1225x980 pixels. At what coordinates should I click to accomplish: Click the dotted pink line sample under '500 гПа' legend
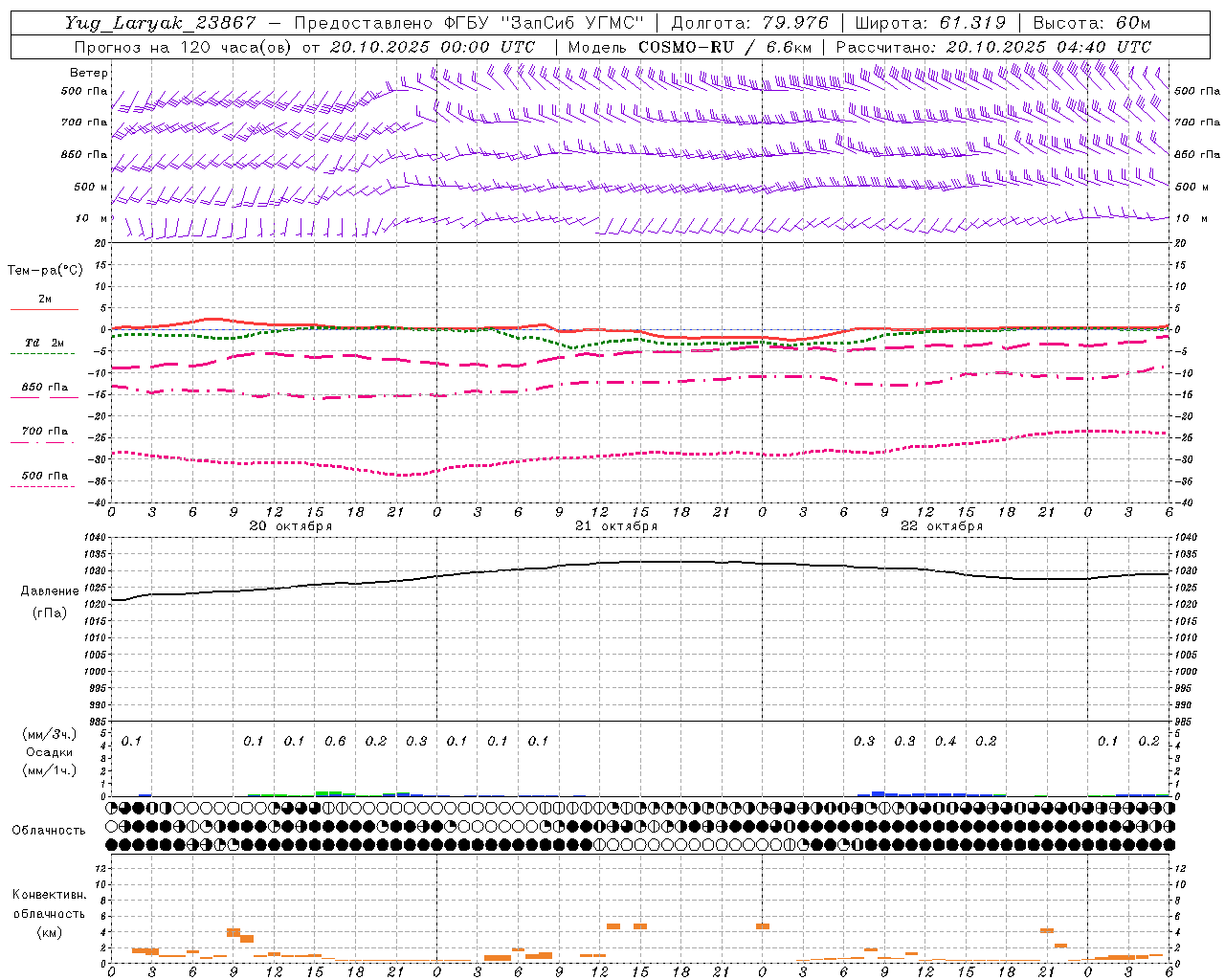tap(43, 486)
